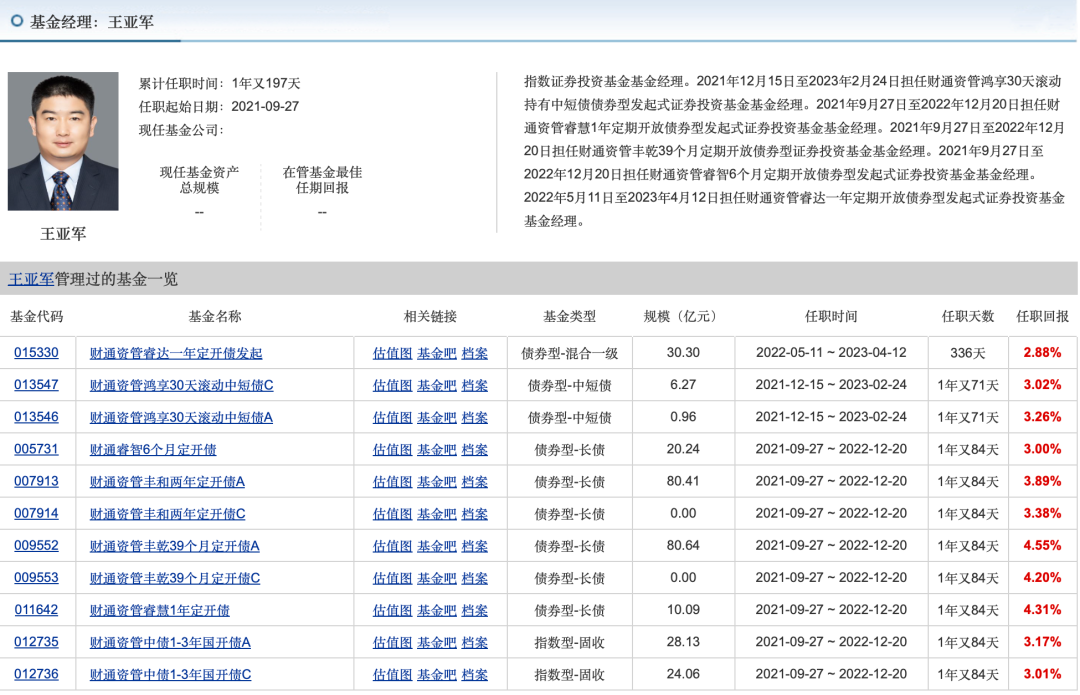The image size is (1080, 695).
Task: Click fund manager Wang Yajun's portrait photo
Action: point(63,141)
